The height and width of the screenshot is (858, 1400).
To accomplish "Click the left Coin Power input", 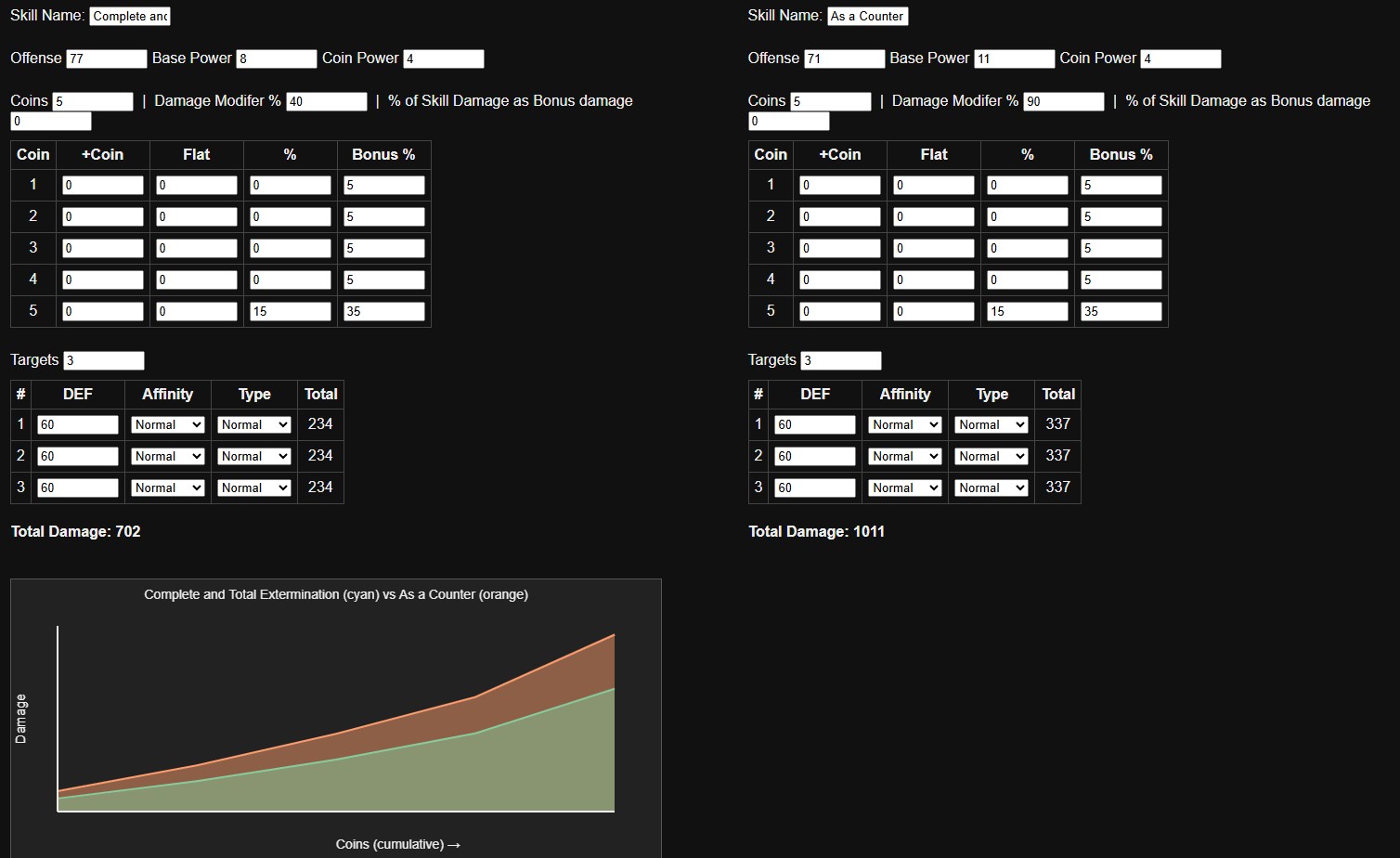I will (x=444, y=58).
